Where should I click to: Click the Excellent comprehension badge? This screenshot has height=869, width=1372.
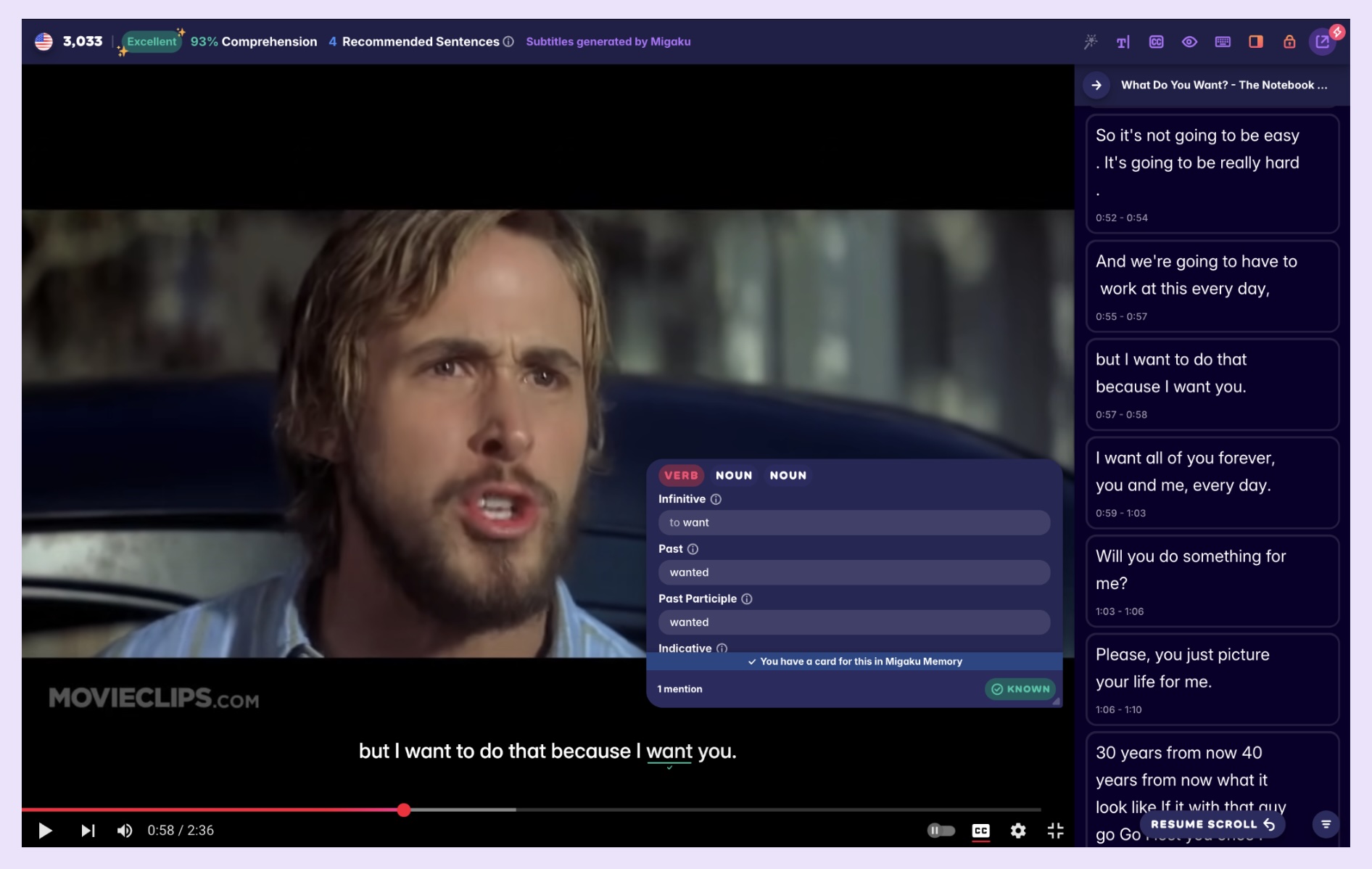[152, 42]
